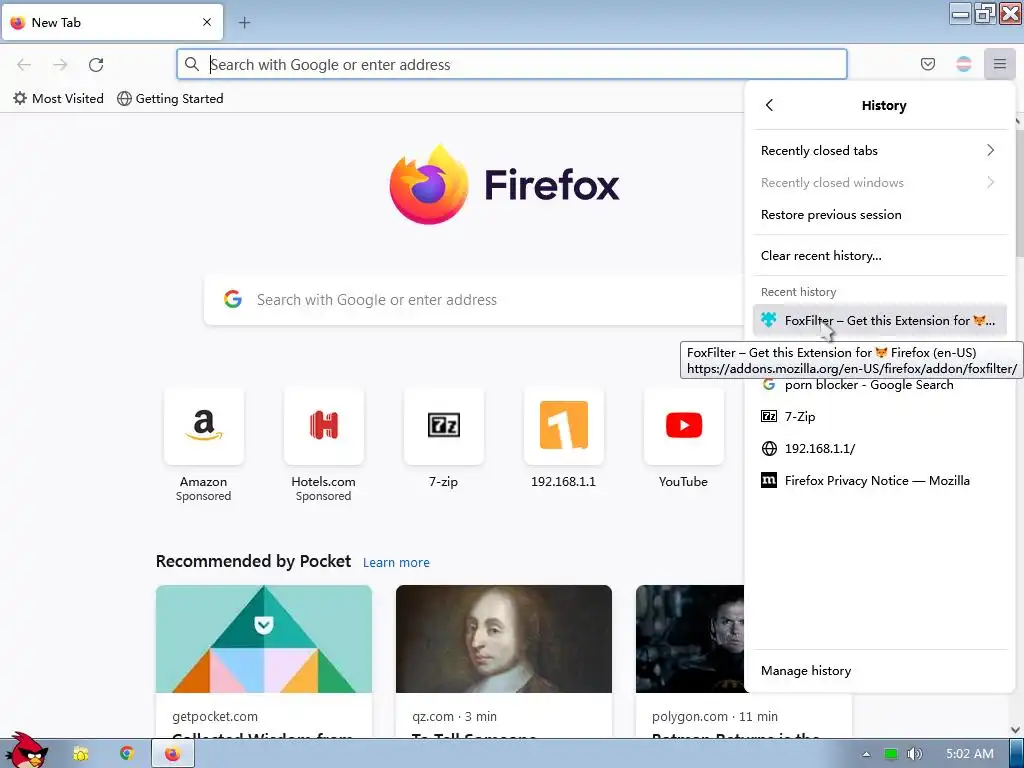Click the taskbar clock showing 5:02 AM
Viewport: 1024px width, 768px height.
(969, 754)
